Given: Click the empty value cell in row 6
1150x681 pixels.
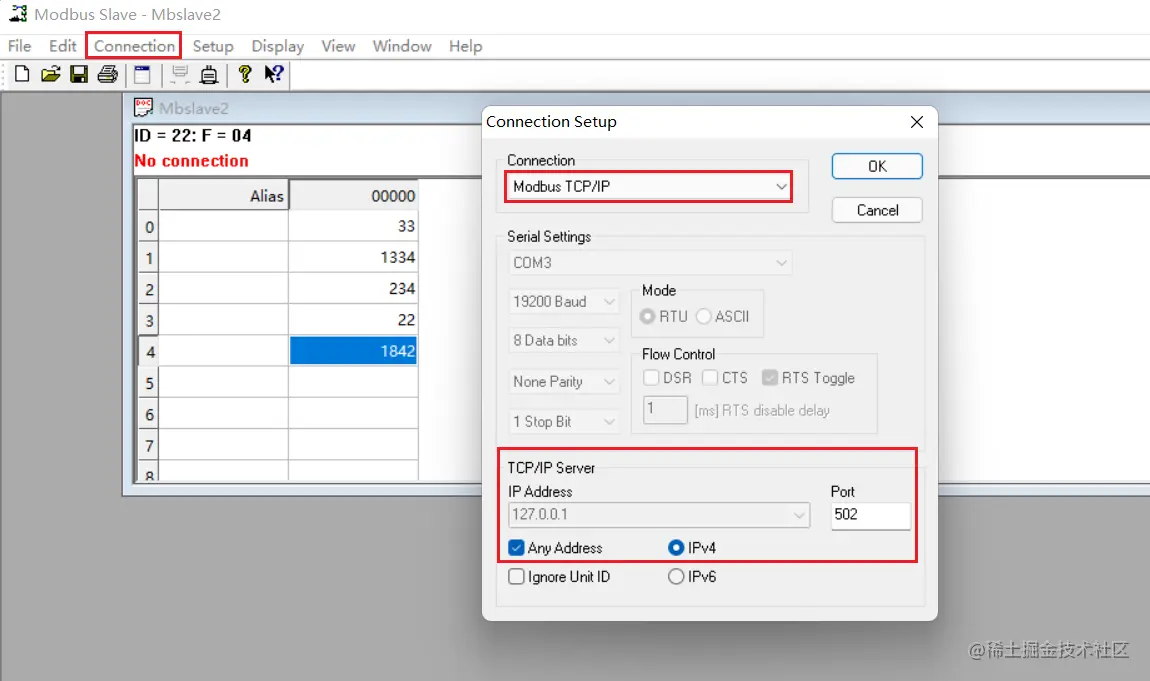Looking at the screenshot, I should [354, 414].
